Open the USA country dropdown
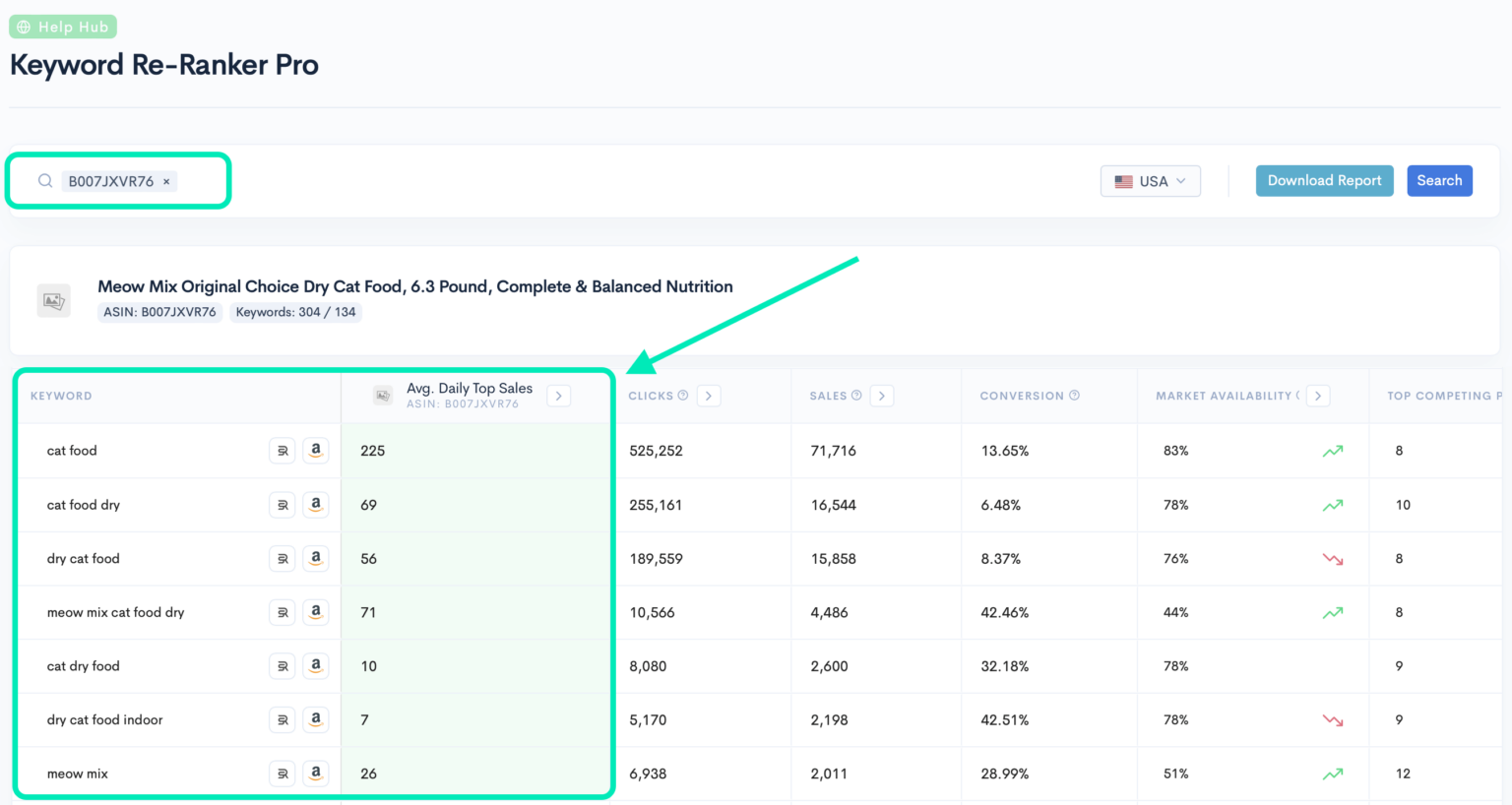 point(1150,180)
